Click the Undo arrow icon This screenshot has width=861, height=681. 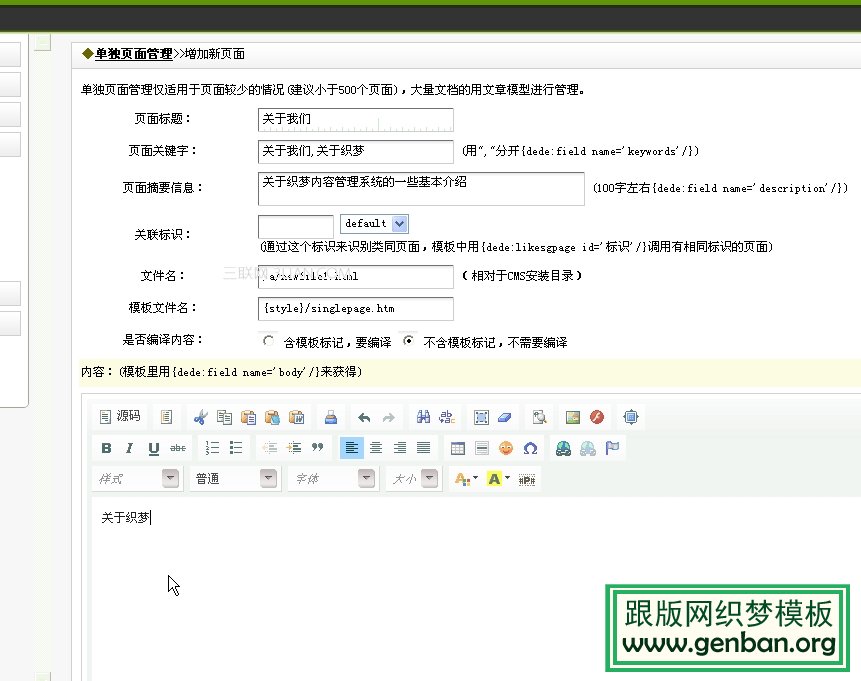tap(364, 417)
